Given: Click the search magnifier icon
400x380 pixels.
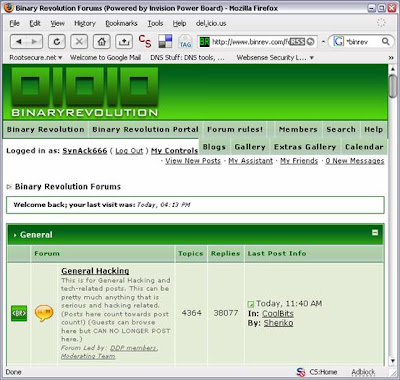Looking at the screenshot, I should pos(385,41).
